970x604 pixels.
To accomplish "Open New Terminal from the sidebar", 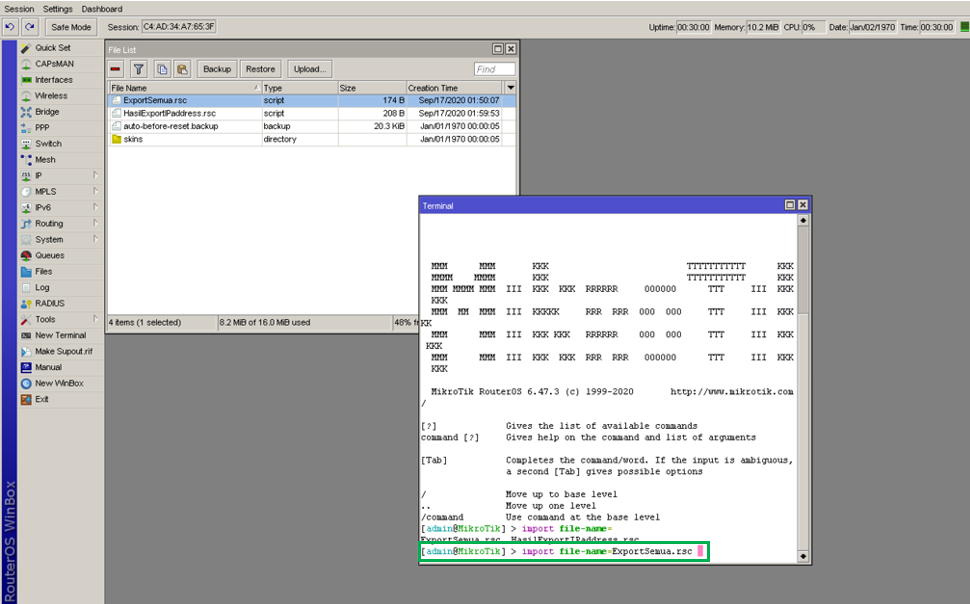I will click(61, 335).
